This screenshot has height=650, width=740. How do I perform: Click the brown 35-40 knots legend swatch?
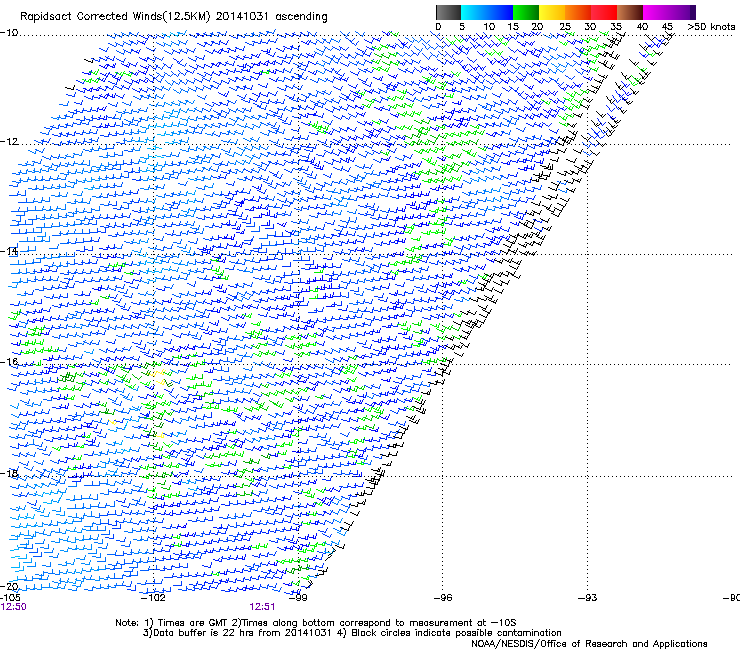click(x=630, y=12)
